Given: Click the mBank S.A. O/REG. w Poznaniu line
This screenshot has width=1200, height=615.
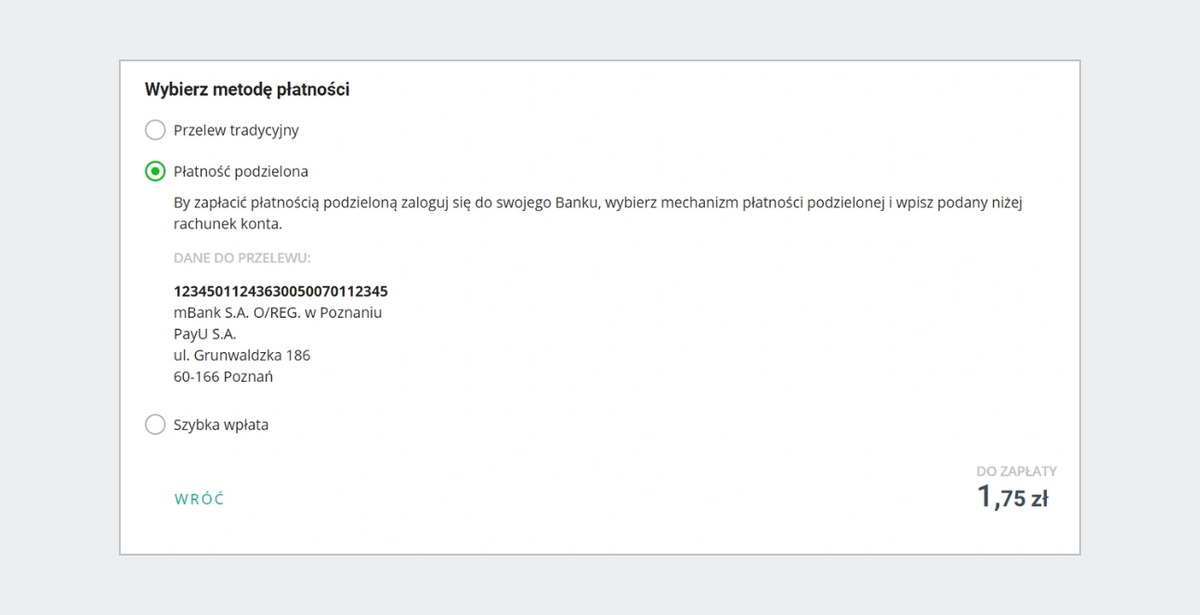Looking at the screenshot, I should coord(278,313).
